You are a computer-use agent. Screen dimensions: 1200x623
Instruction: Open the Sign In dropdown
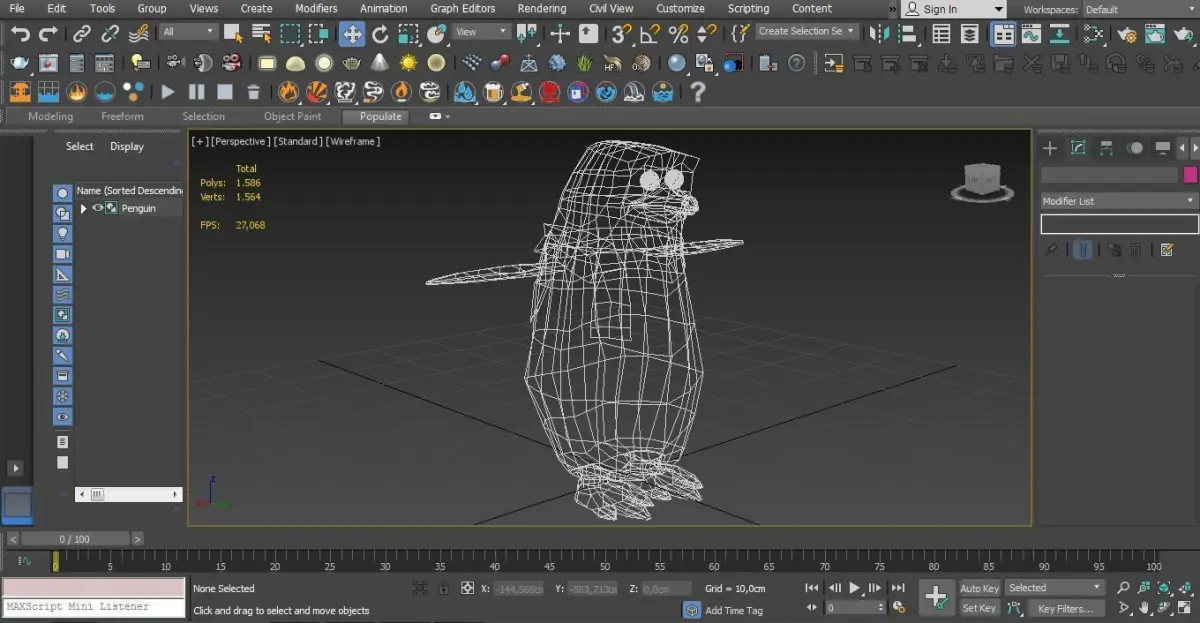click(x=954, y=9)
